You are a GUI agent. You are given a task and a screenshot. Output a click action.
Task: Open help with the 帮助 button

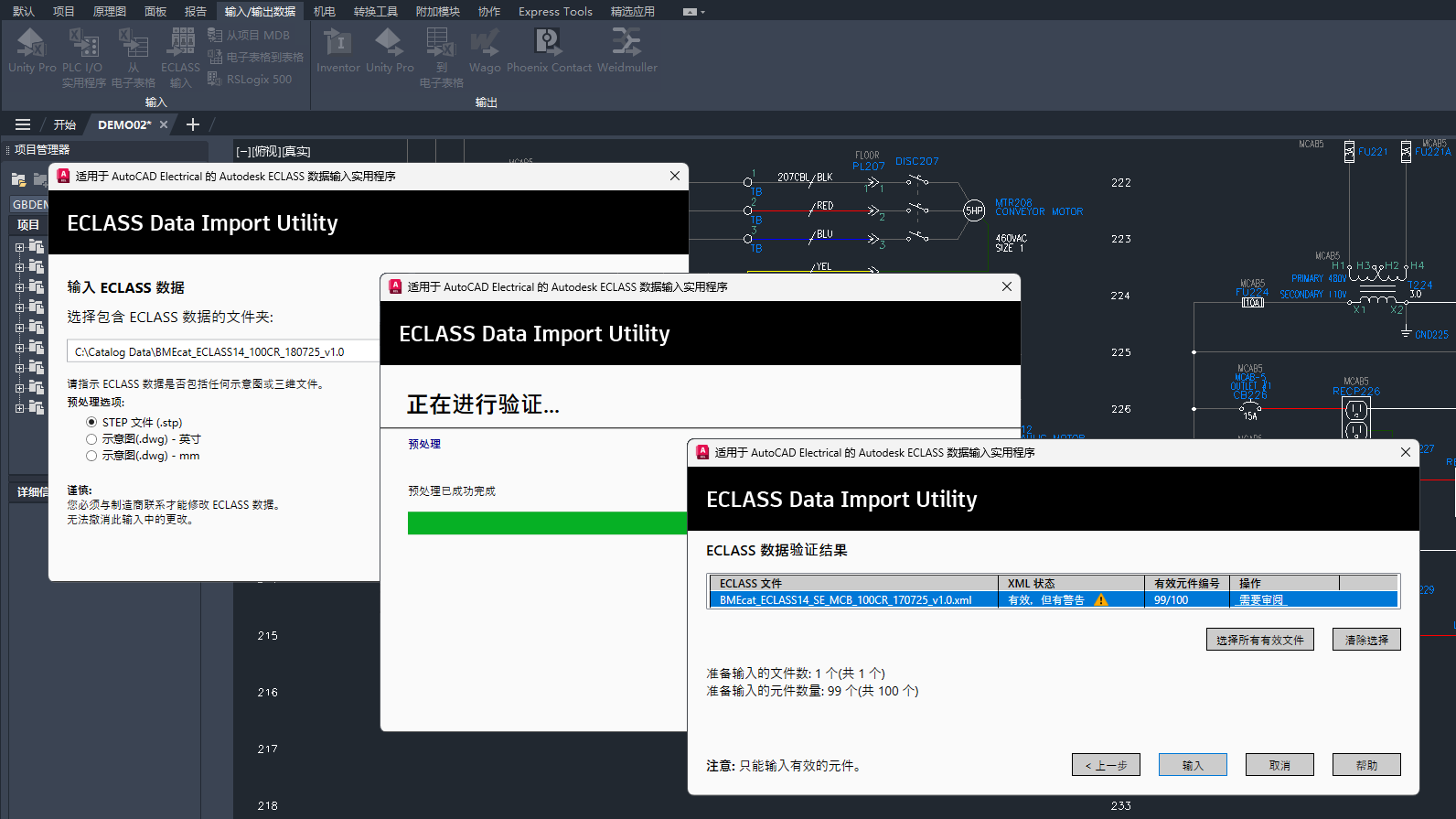[1366, 765]
